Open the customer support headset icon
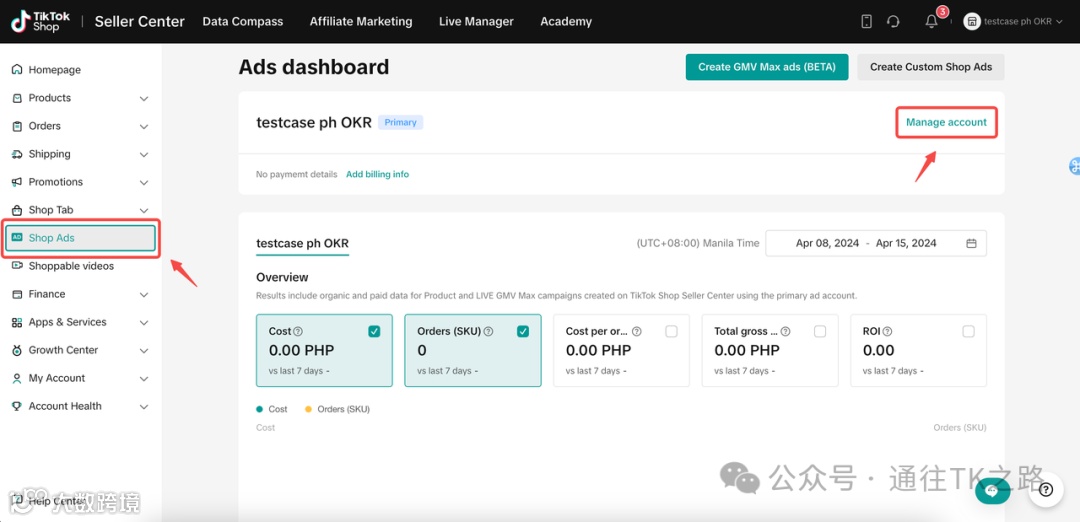This screenshot has width=1080, height=522. 893,21
